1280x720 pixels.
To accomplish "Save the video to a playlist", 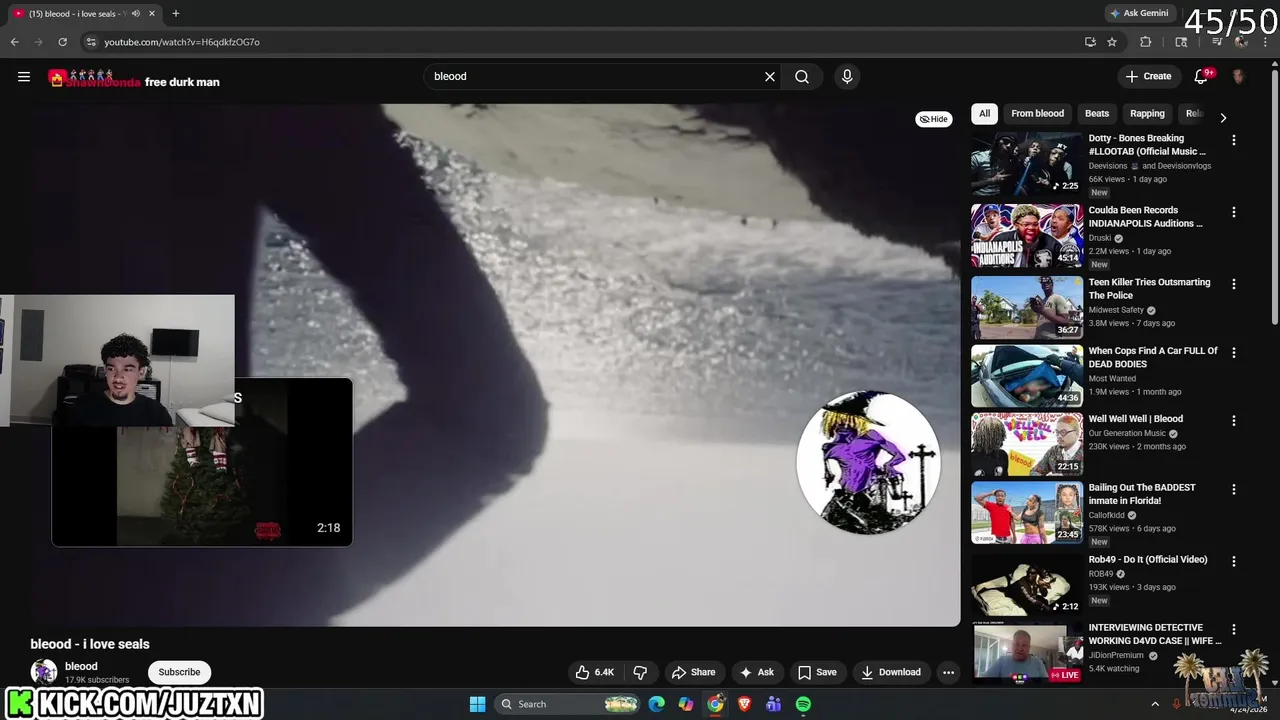I will (x=816, y=672).
